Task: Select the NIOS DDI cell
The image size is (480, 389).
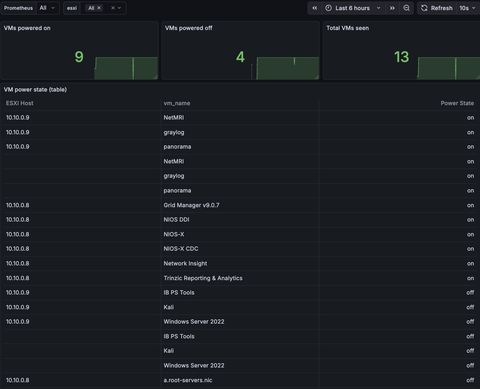Action: coord(176,220)
